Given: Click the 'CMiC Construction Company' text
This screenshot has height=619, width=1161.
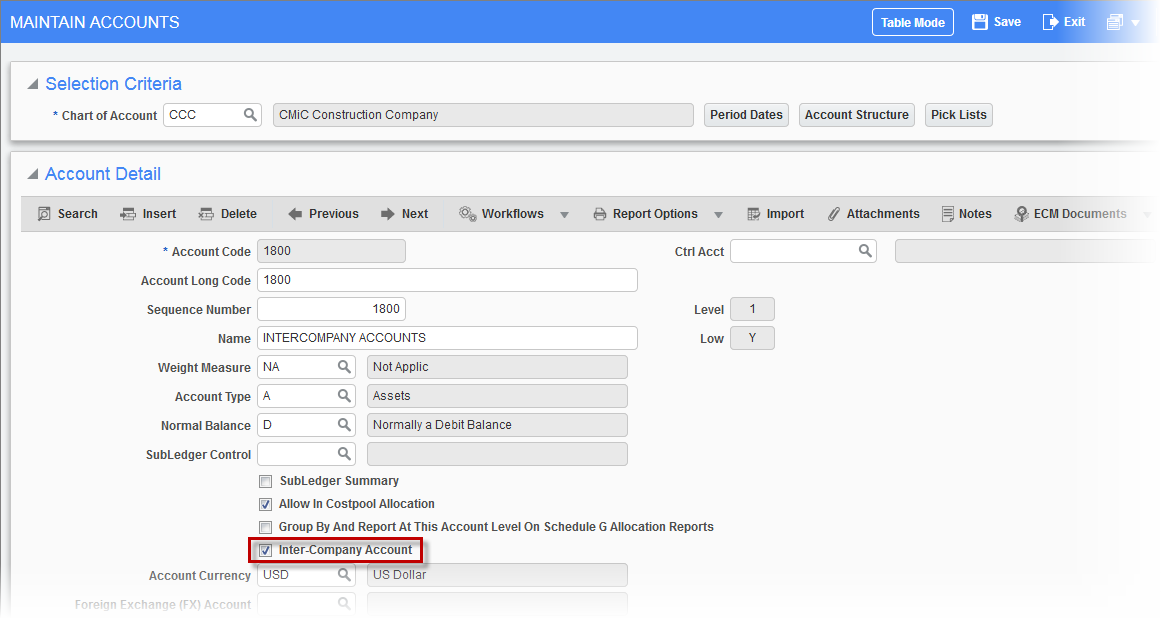Looking at the screenshot, I should [358, 115].
